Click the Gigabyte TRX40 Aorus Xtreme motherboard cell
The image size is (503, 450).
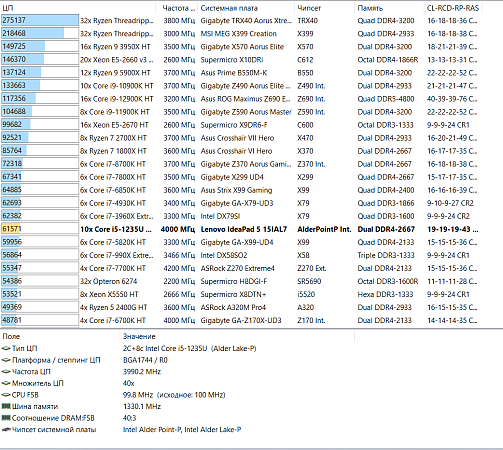pyautogui.click(x=246, y=21)
